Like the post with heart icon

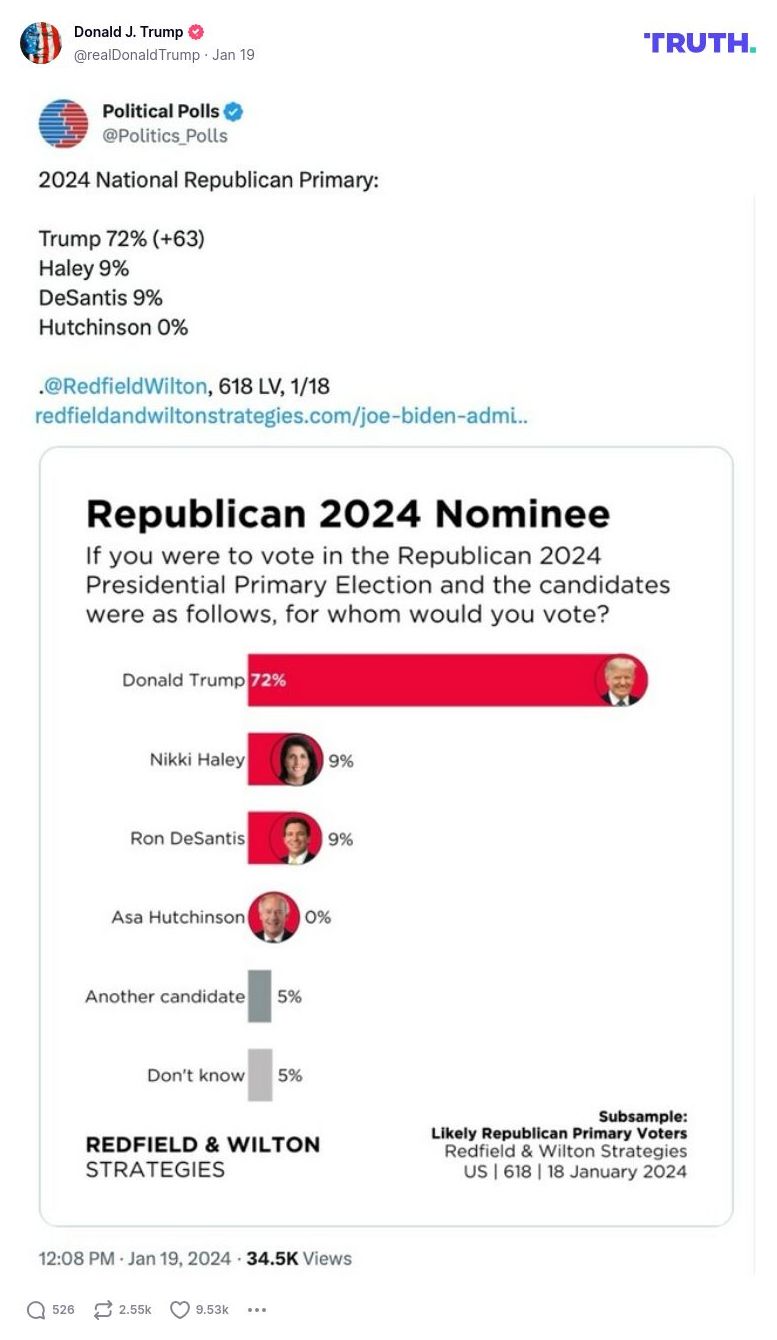click(180, 1310)
